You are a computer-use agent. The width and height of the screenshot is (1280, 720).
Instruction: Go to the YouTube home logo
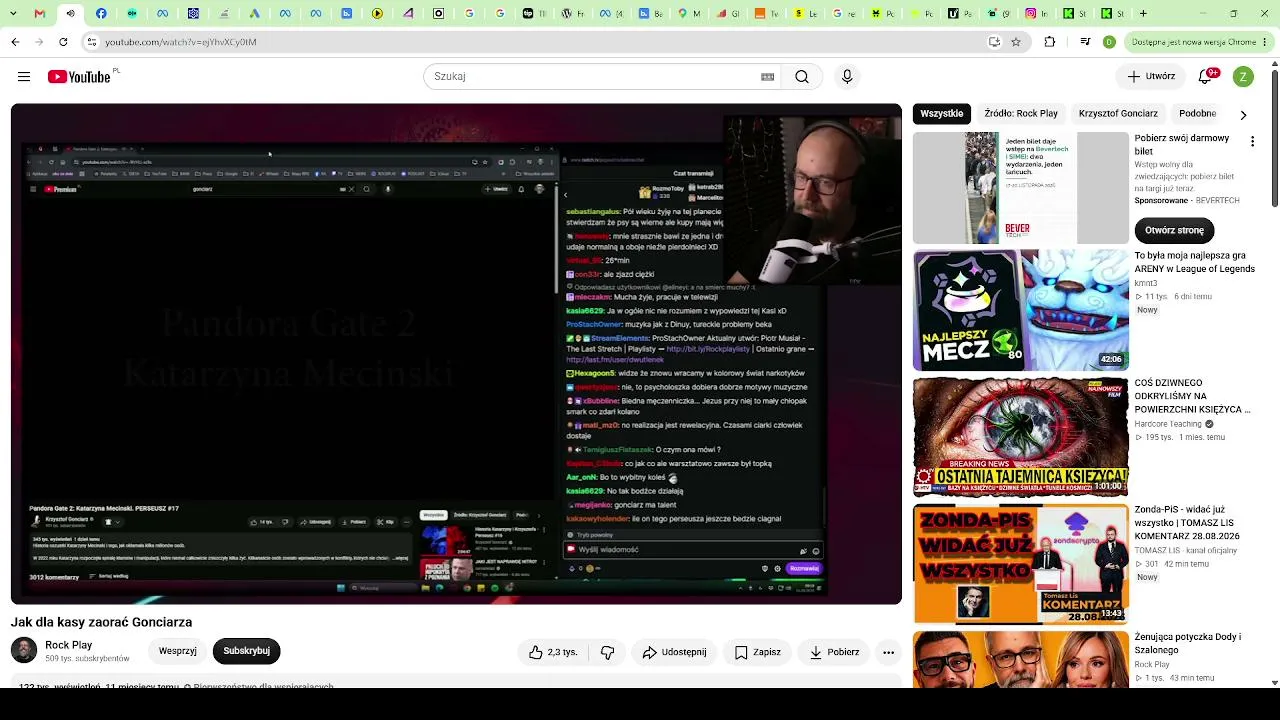[79, 77]
